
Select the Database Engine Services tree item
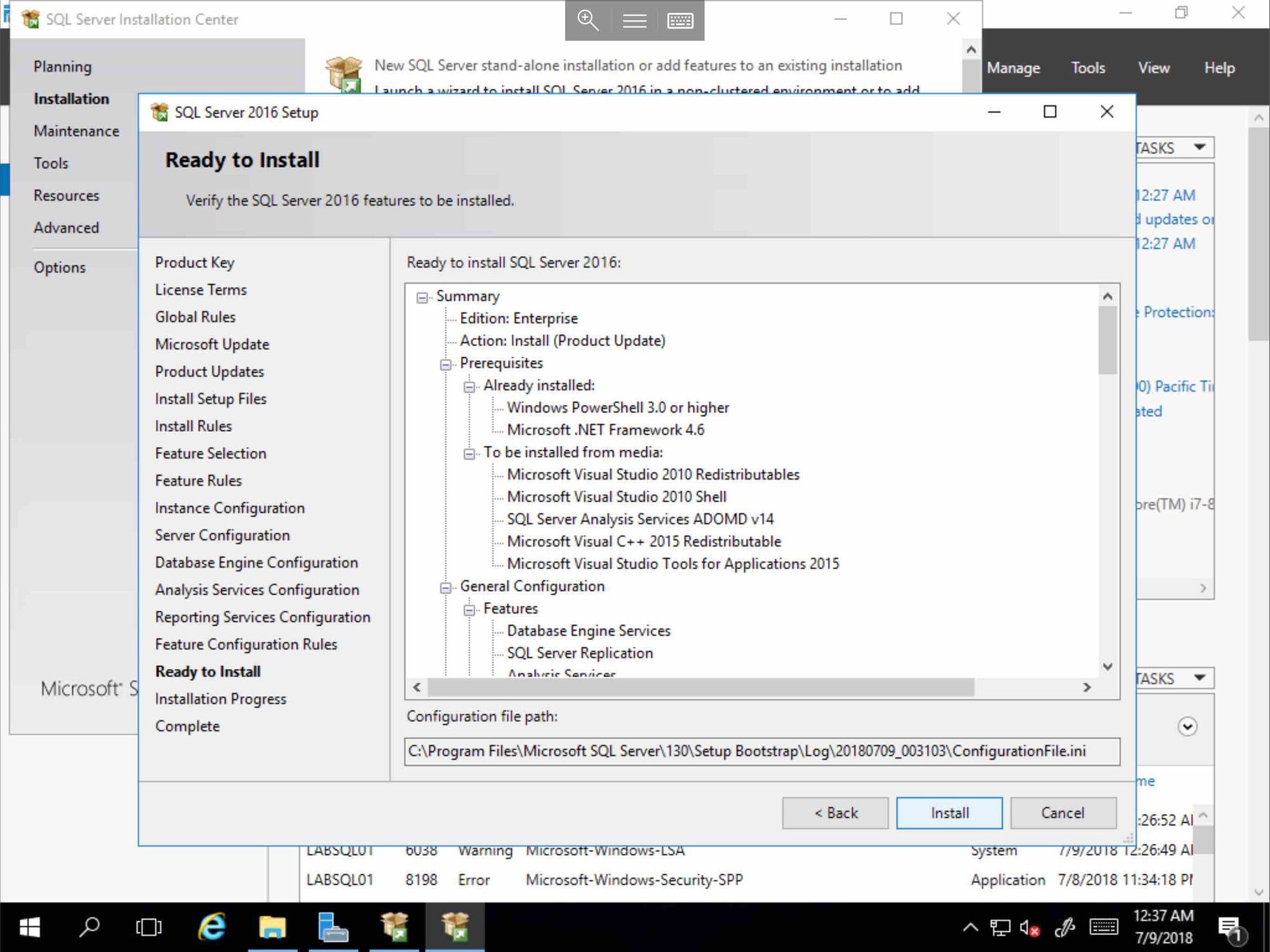click(x=589, y=631)
